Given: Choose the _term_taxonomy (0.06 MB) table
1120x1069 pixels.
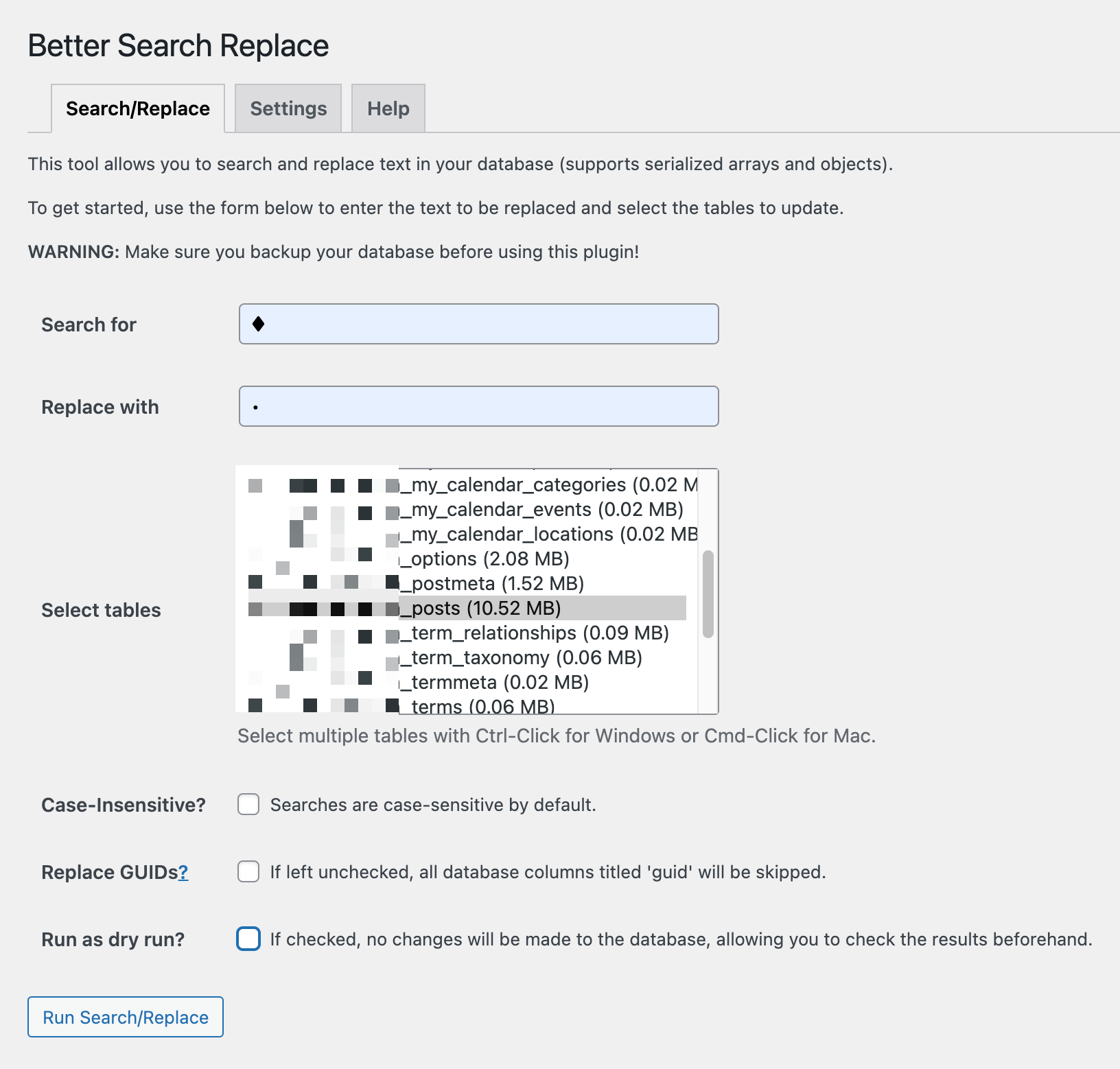Looking at the screenshot, I should 467,657.
